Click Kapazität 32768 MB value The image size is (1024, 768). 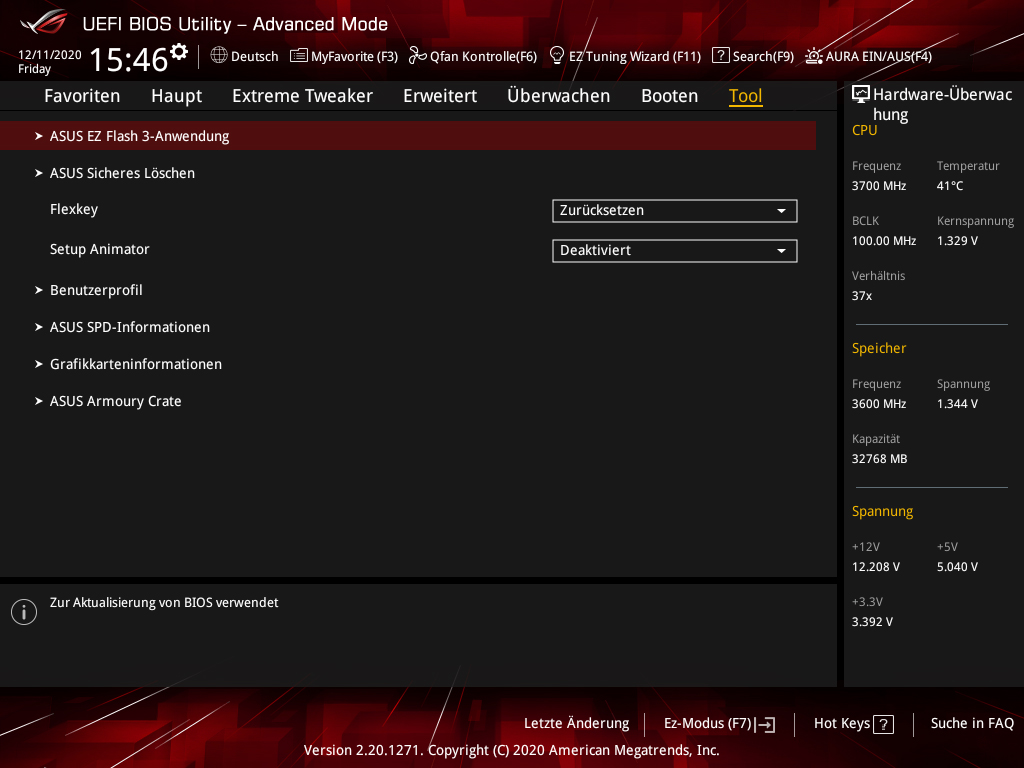(x=879, y=459)
